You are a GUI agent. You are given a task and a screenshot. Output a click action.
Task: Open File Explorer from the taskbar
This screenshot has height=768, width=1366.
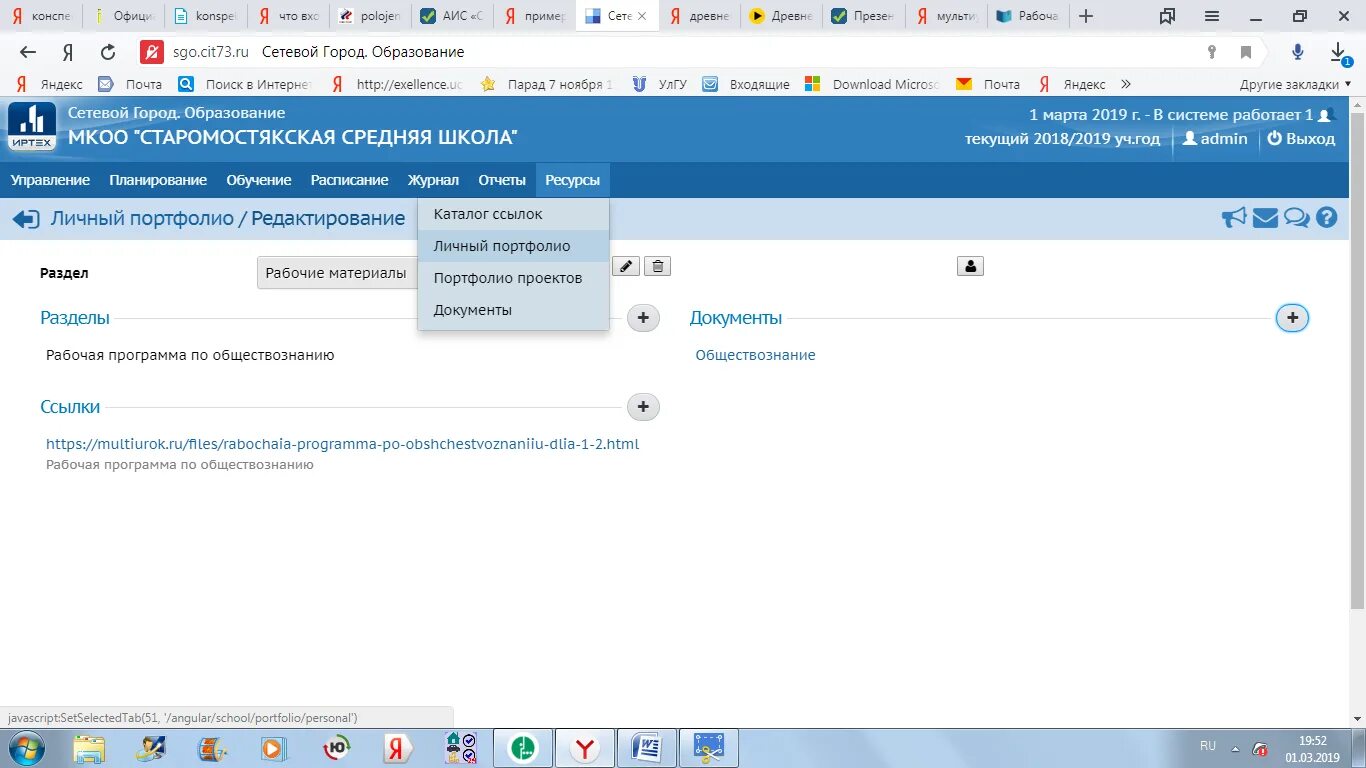(x=89, y=748)
